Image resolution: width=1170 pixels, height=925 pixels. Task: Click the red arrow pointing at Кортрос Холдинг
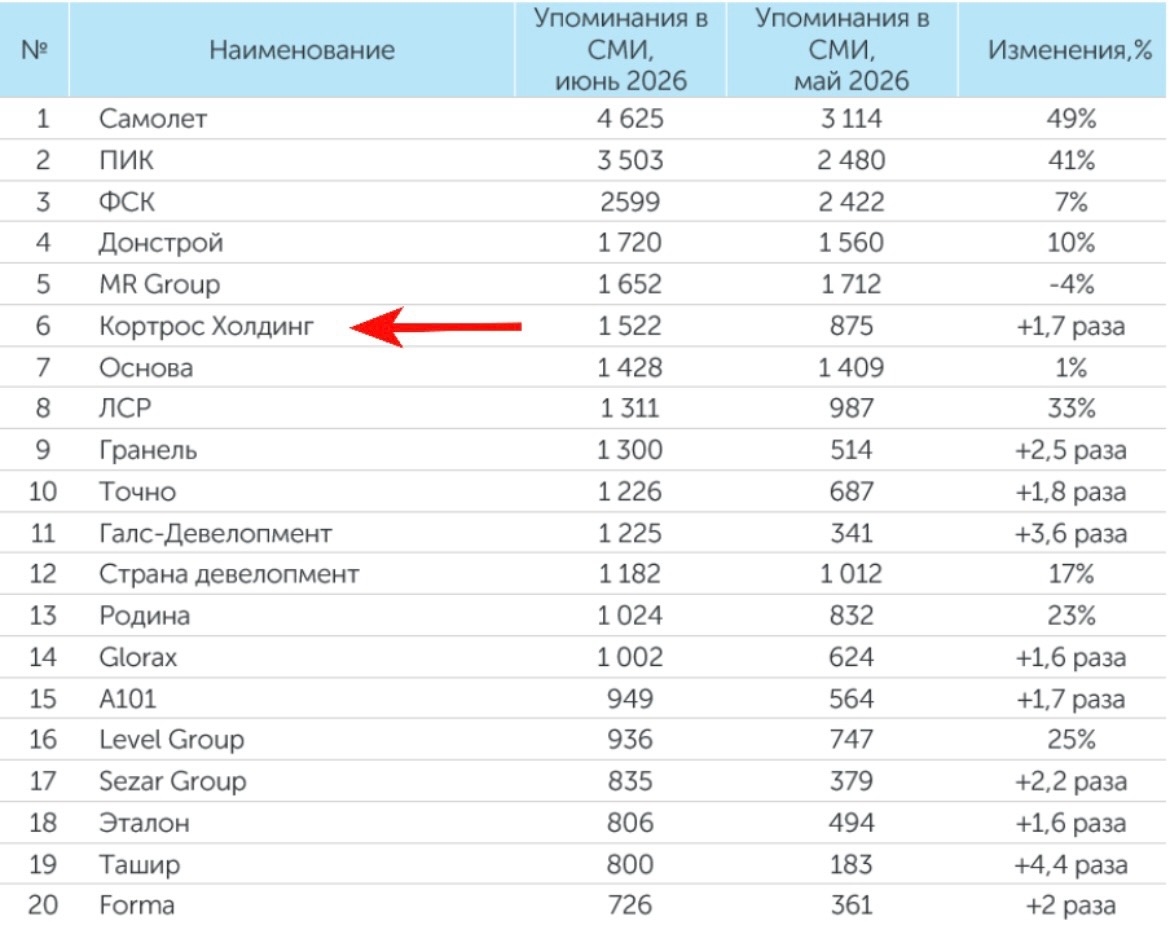tap(436, 327)
